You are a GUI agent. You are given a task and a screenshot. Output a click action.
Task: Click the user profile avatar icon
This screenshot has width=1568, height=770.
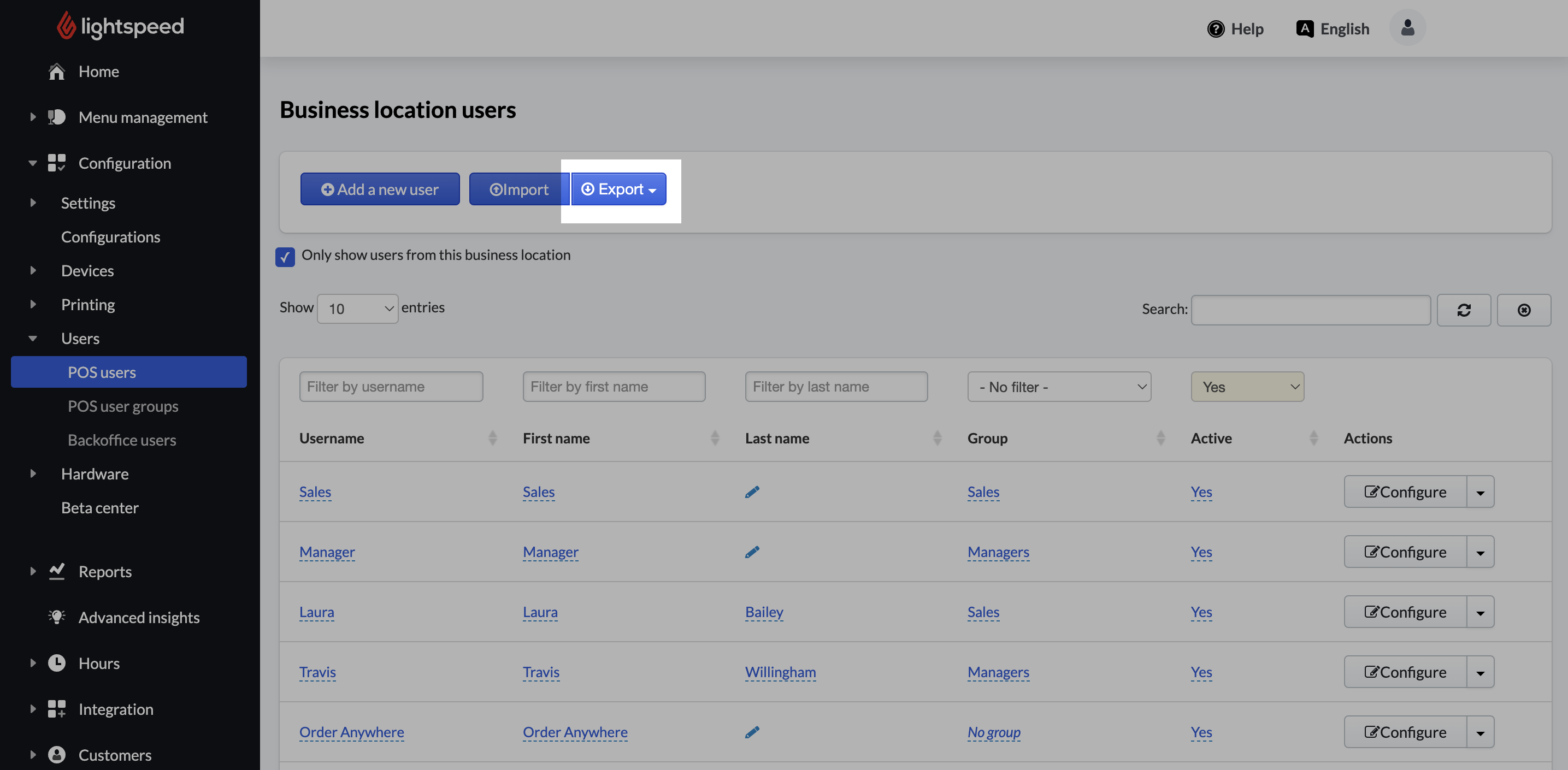click(x=1407, y=27)
